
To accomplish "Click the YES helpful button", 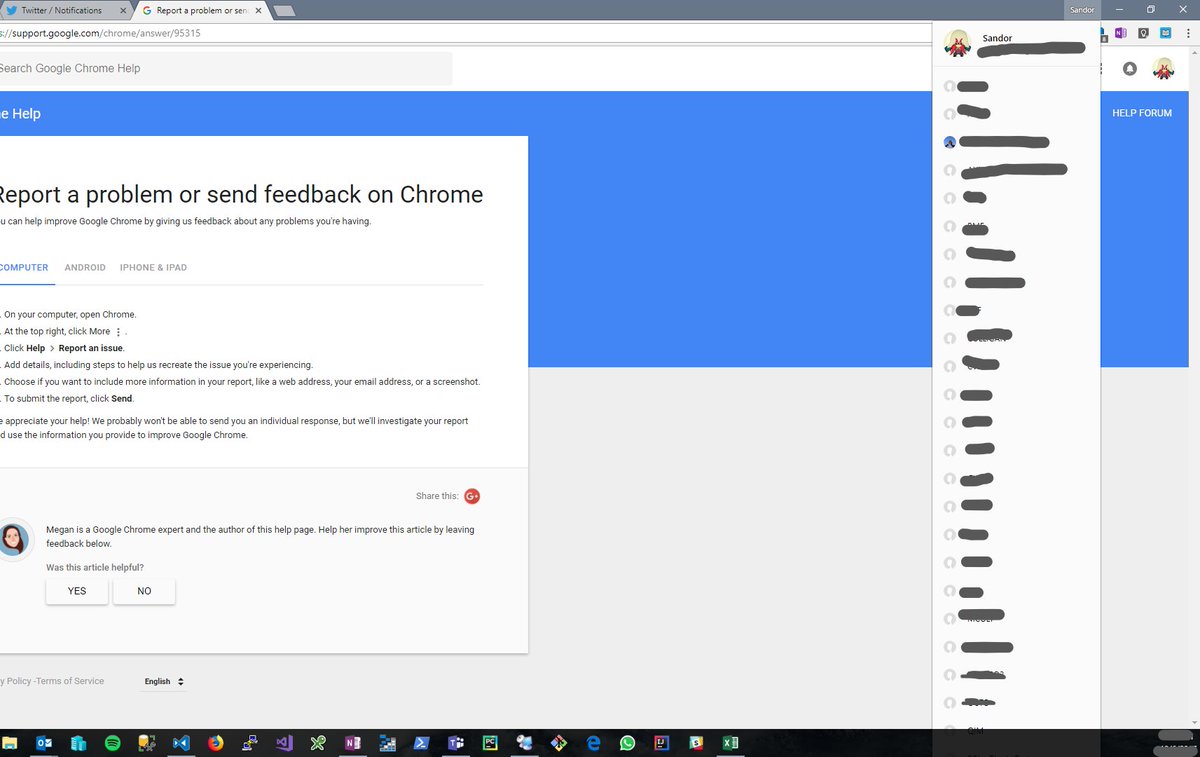I will 77,591.
